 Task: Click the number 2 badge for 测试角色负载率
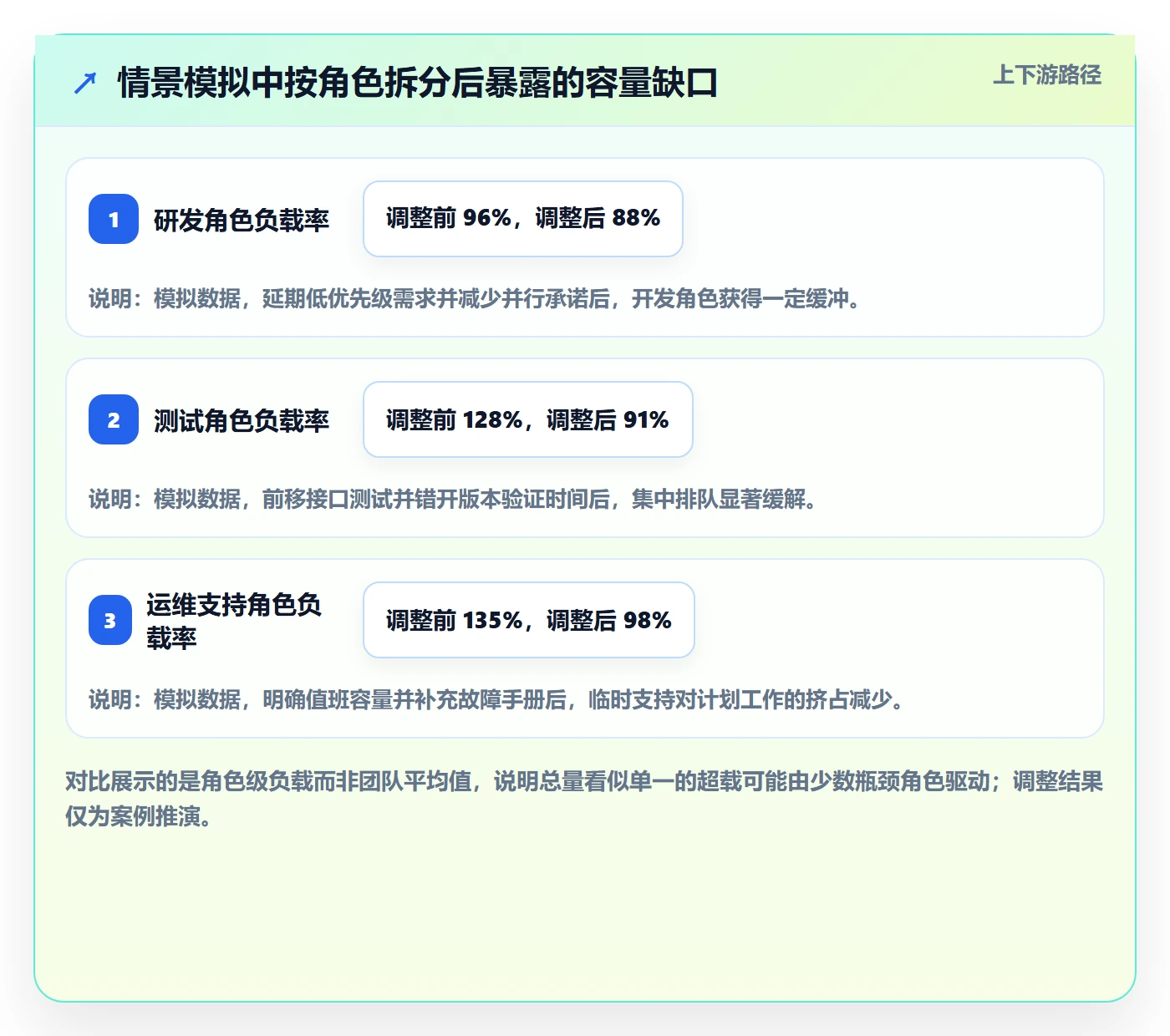pyautogui.click(x=114, y=419)
